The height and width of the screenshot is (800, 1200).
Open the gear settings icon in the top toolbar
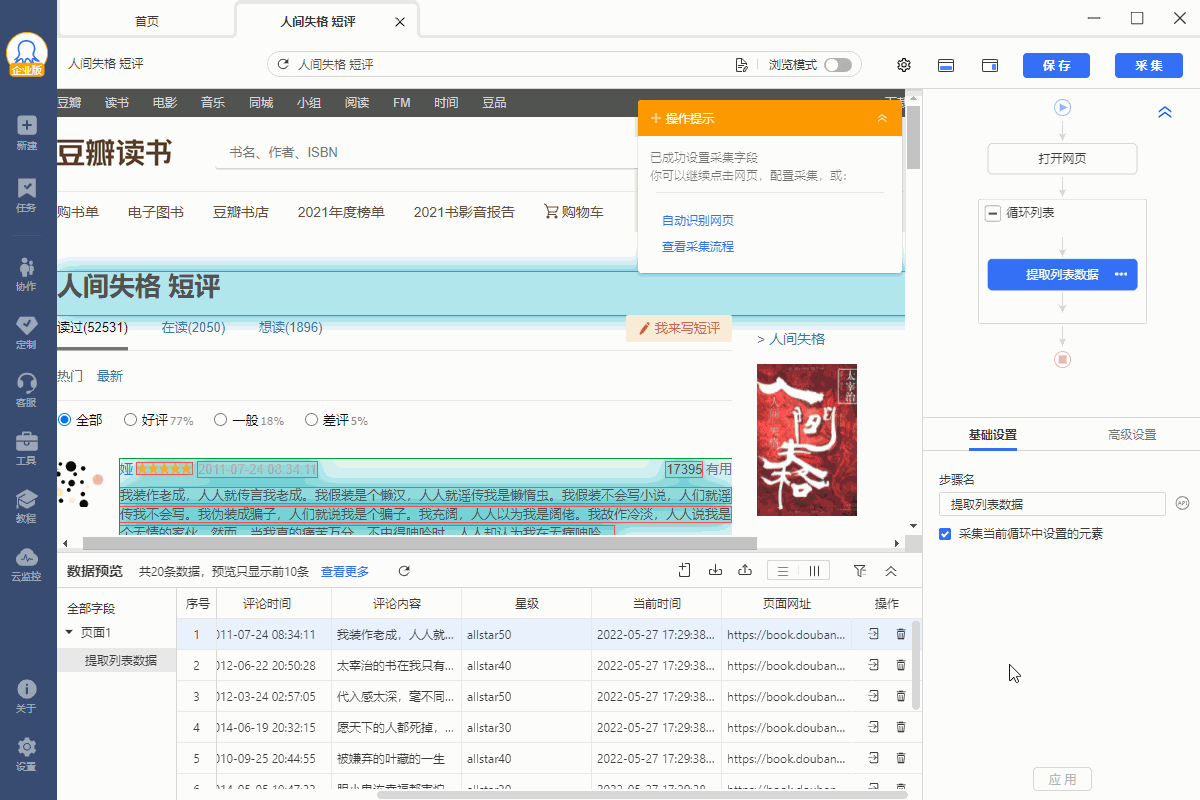click(904, 65)
